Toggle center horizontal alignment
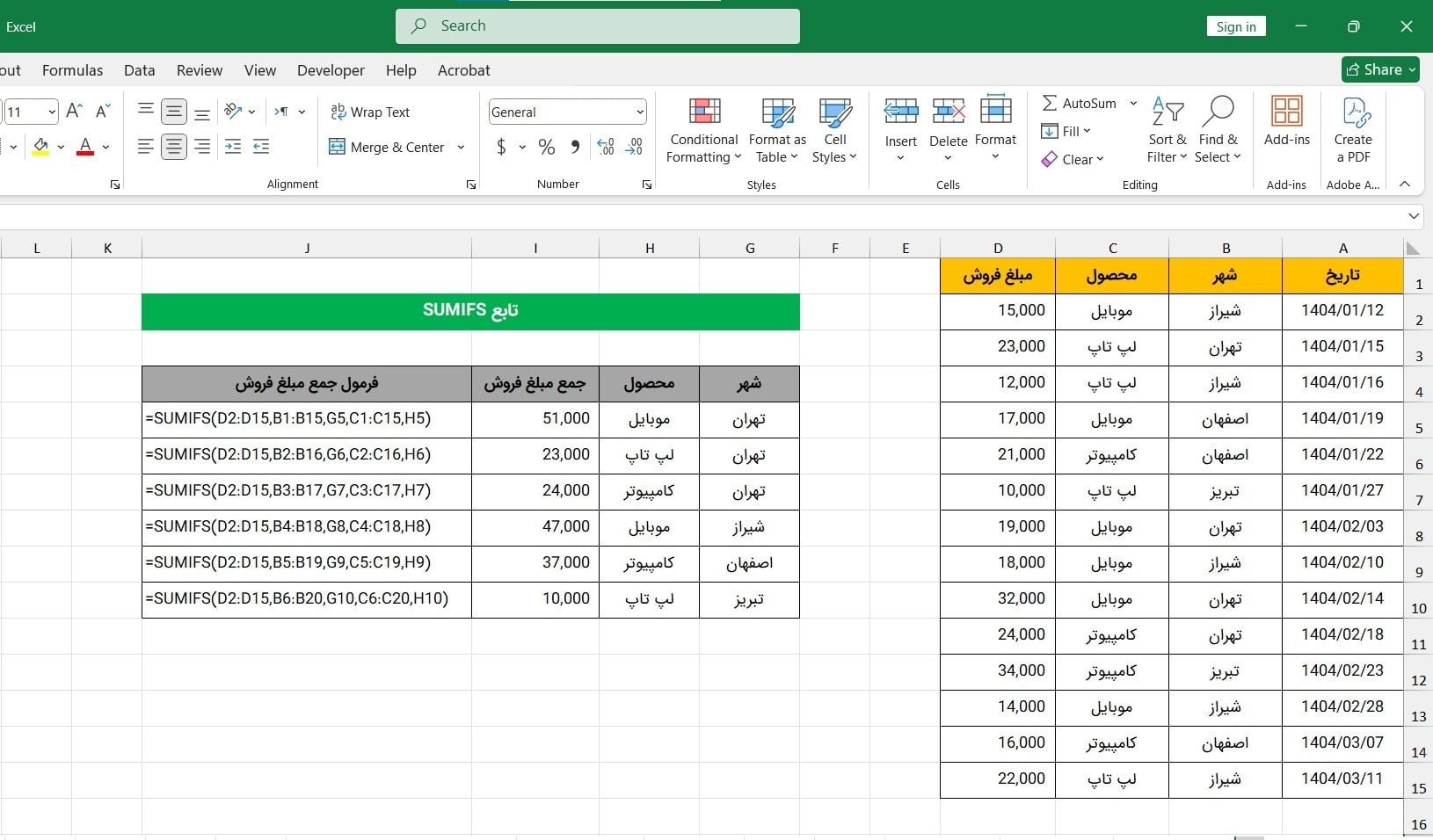The width and height of the screenshot is (1433, 840). point(174,147)
